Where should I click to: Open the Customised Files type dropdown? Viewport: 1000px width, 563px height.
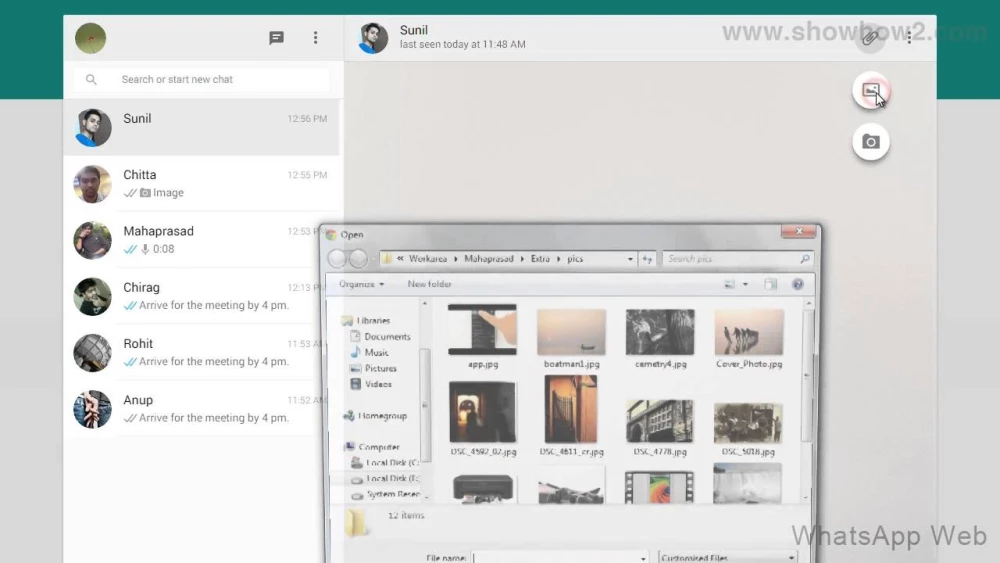point(727,557)
